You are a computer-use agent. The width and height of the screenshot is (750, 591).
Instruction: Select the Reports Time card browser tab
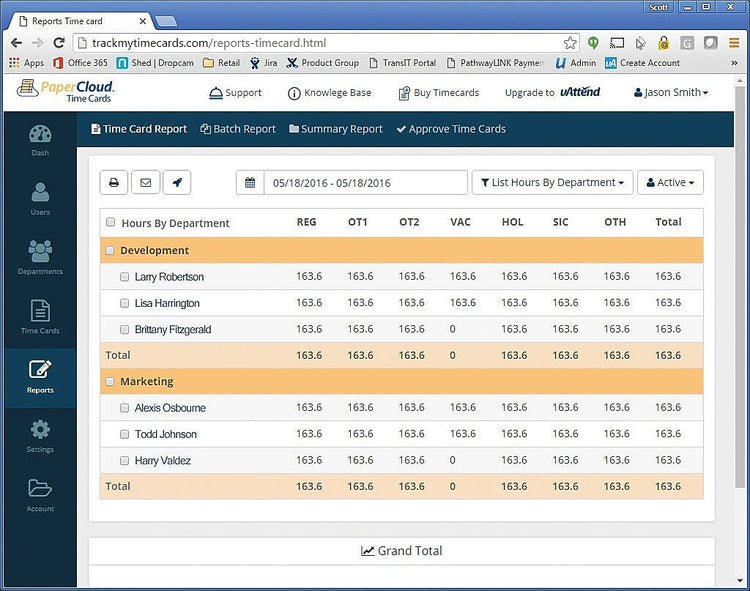click(81, 21)
